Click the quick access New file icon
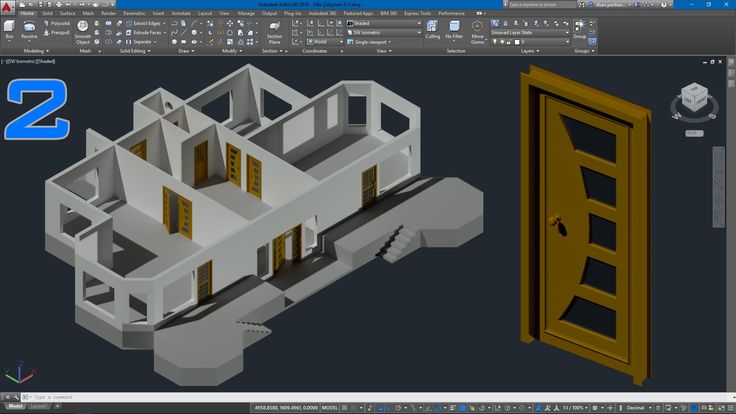The height and width of the screenshot is (414, 736). [x=23, y=5]
